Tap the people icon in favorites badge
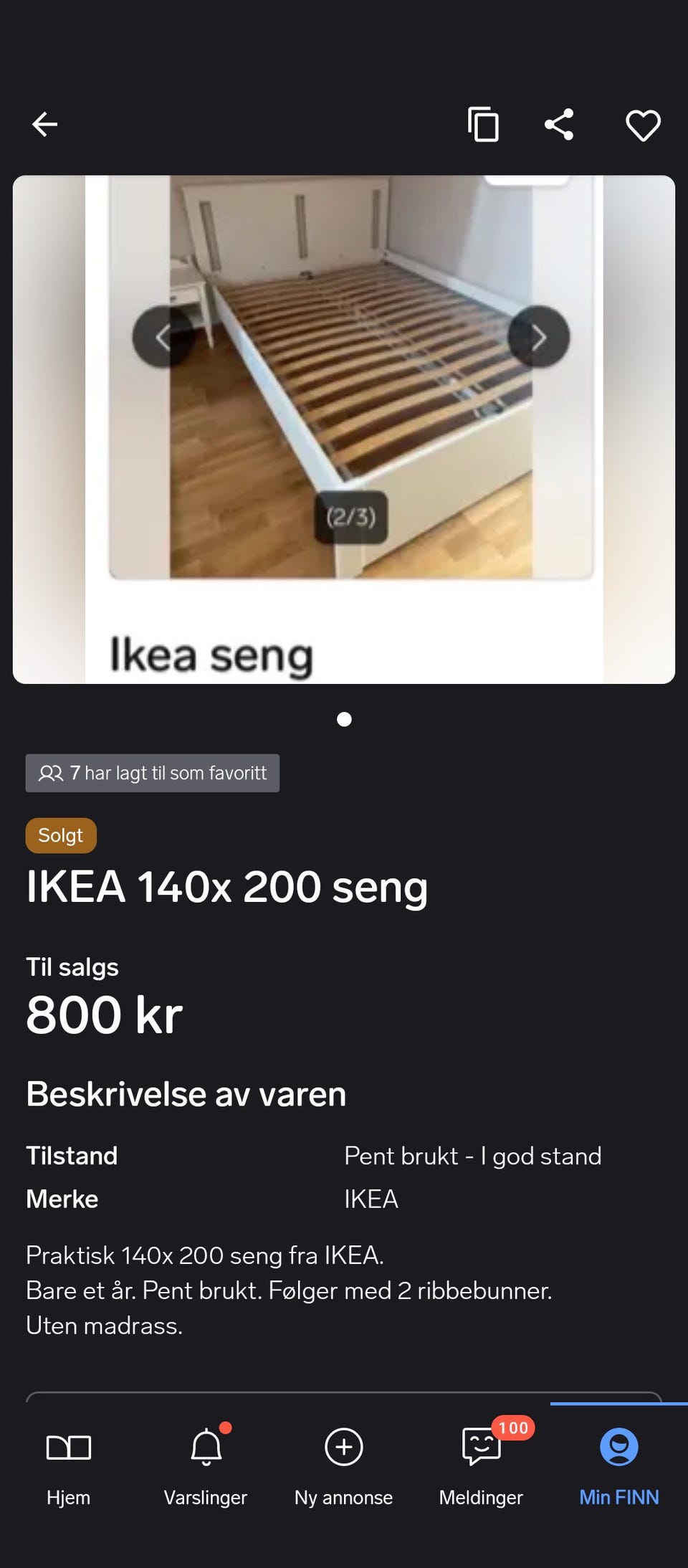 click(x=51, y=773)
